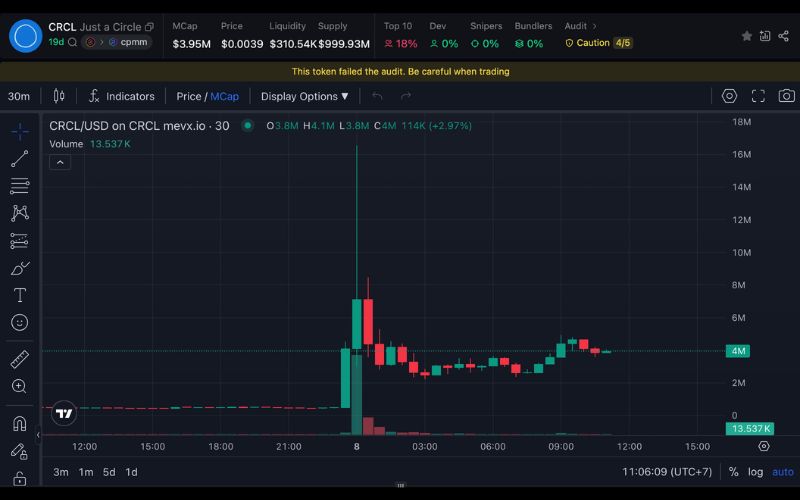Enter fullscreen chart mode
The width and height of the screenshot is (800, 500).
pos(758,96)
